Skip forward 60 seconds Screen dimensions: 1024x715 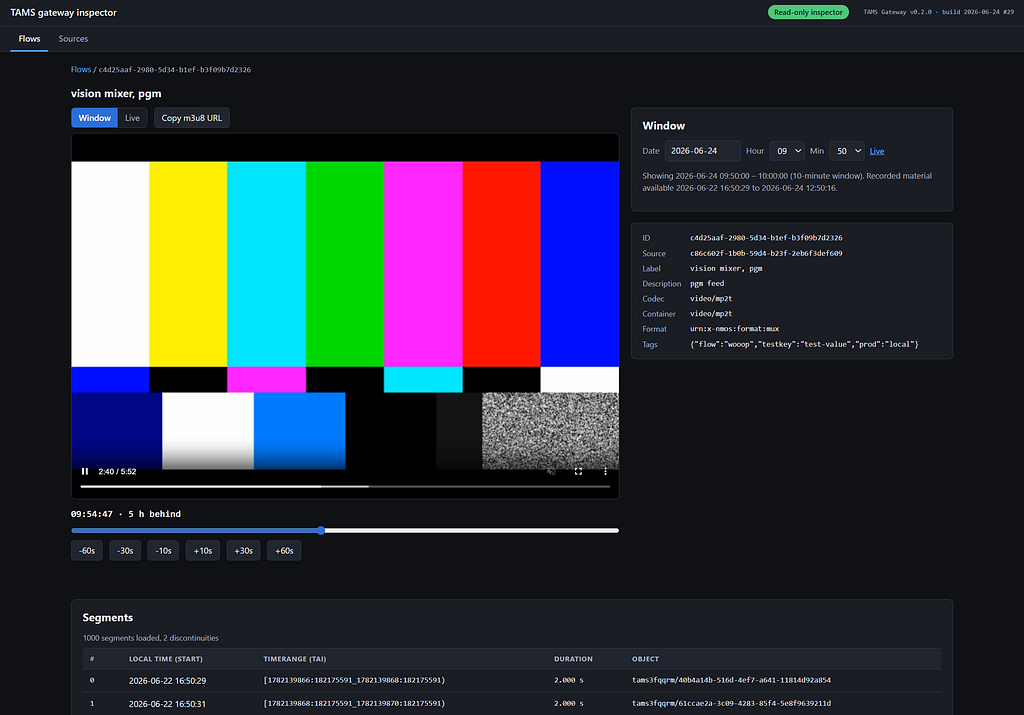pyautogui.click(x=284, y=551)
